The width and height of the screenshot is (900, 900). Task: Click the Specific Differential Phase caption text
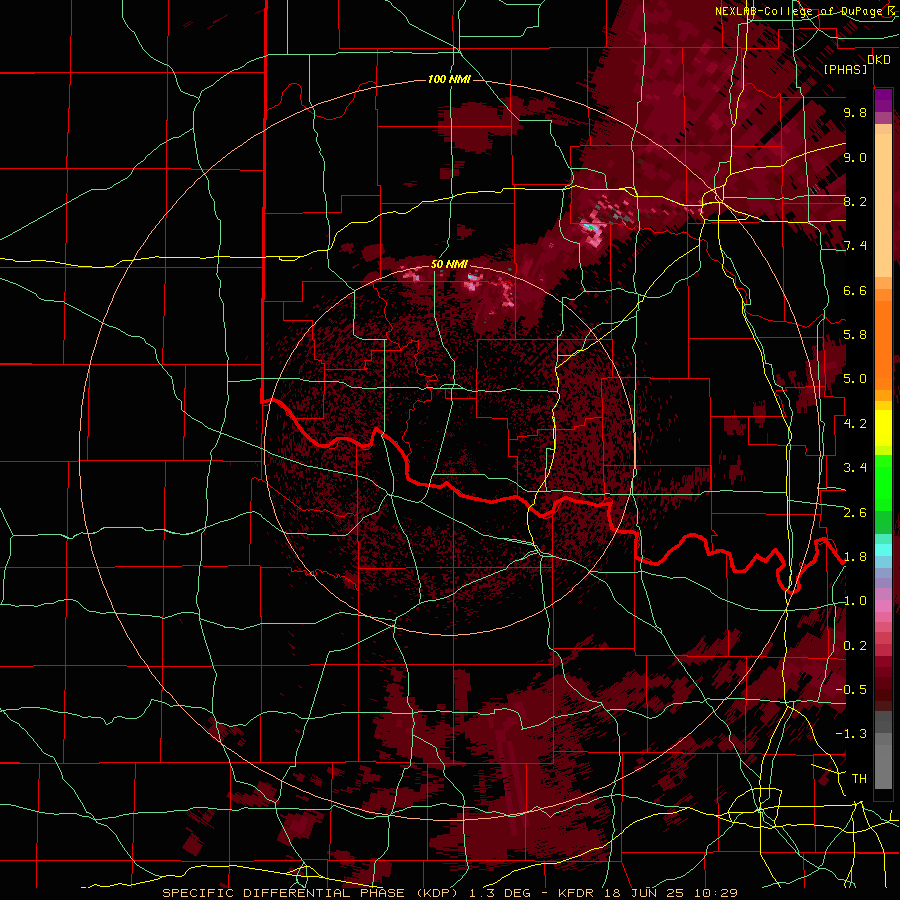click(450, 893)
